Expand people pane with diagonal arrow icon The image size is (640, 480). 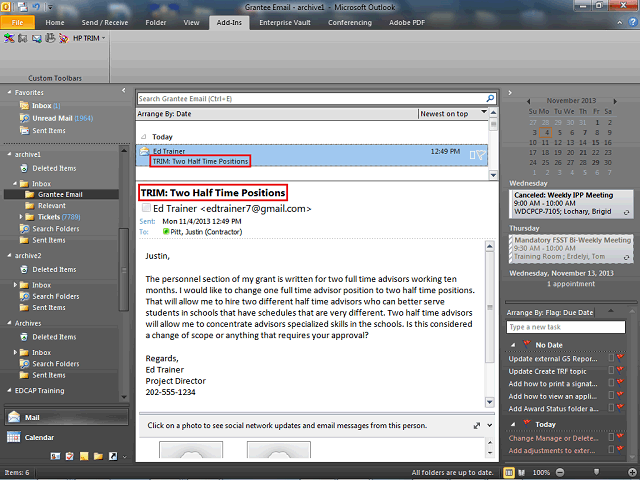[x=476, y=426]
